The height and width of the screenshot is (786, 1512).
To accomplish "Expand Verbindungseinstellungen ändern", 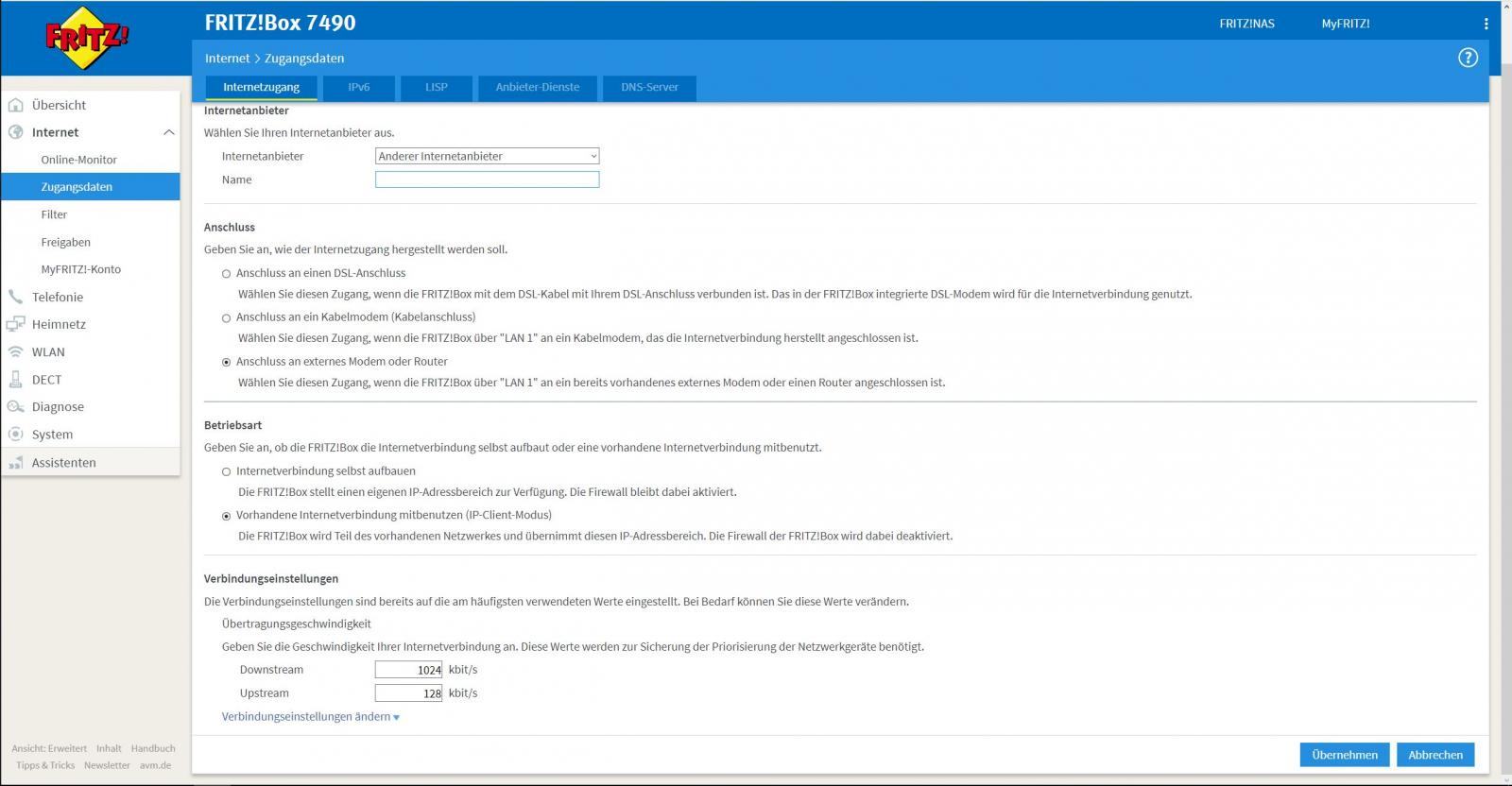I will (x=310, y=716).
